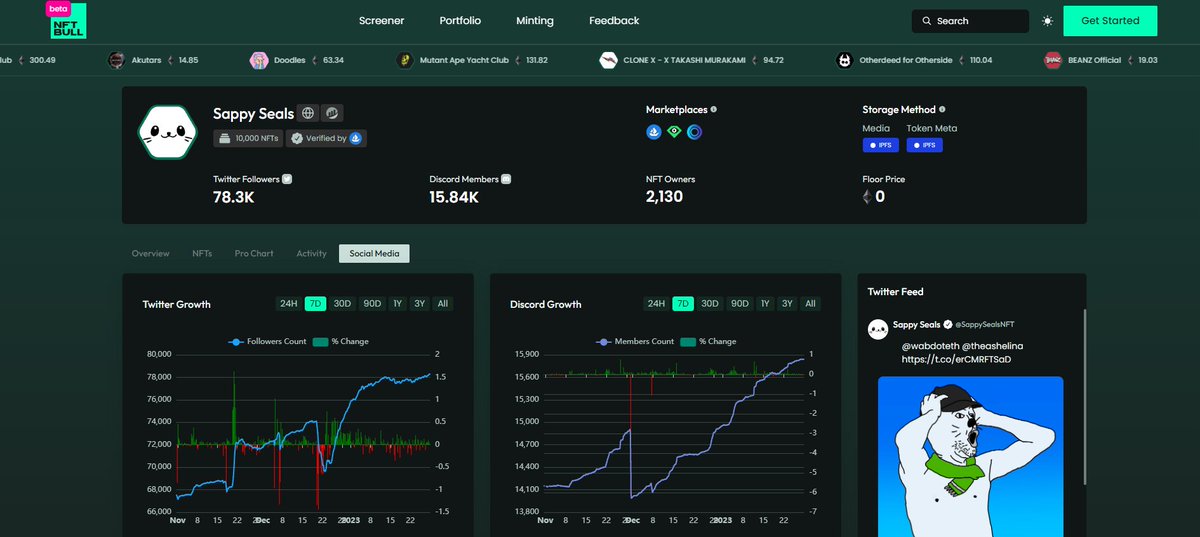The height and width of the screenshot is (537, 1200).
Task: Switch to the Pro Chart tab
Action: pos(254,254)
